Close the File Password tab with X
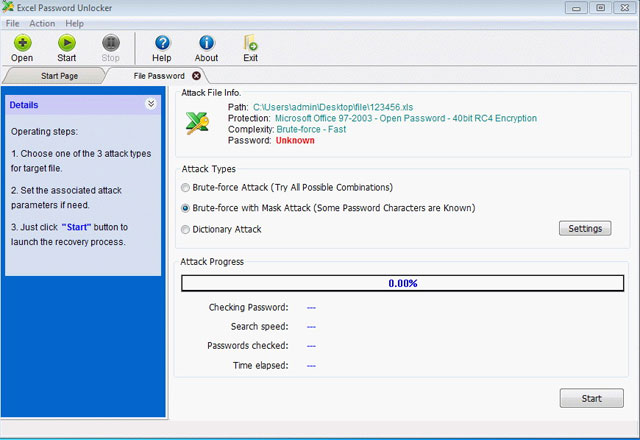Viewport: 640px width, 440px height. [x=196, y=76]
